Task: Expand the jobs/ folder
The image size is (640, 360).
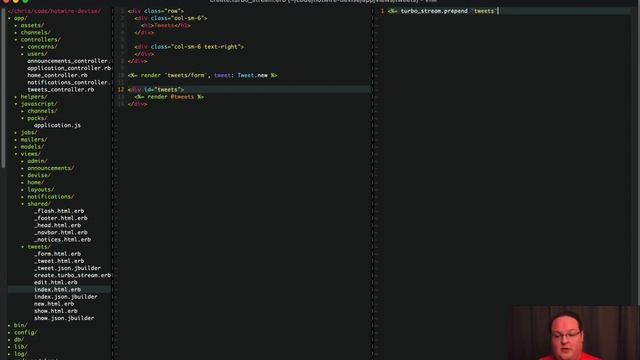Action: coord(29,133)
